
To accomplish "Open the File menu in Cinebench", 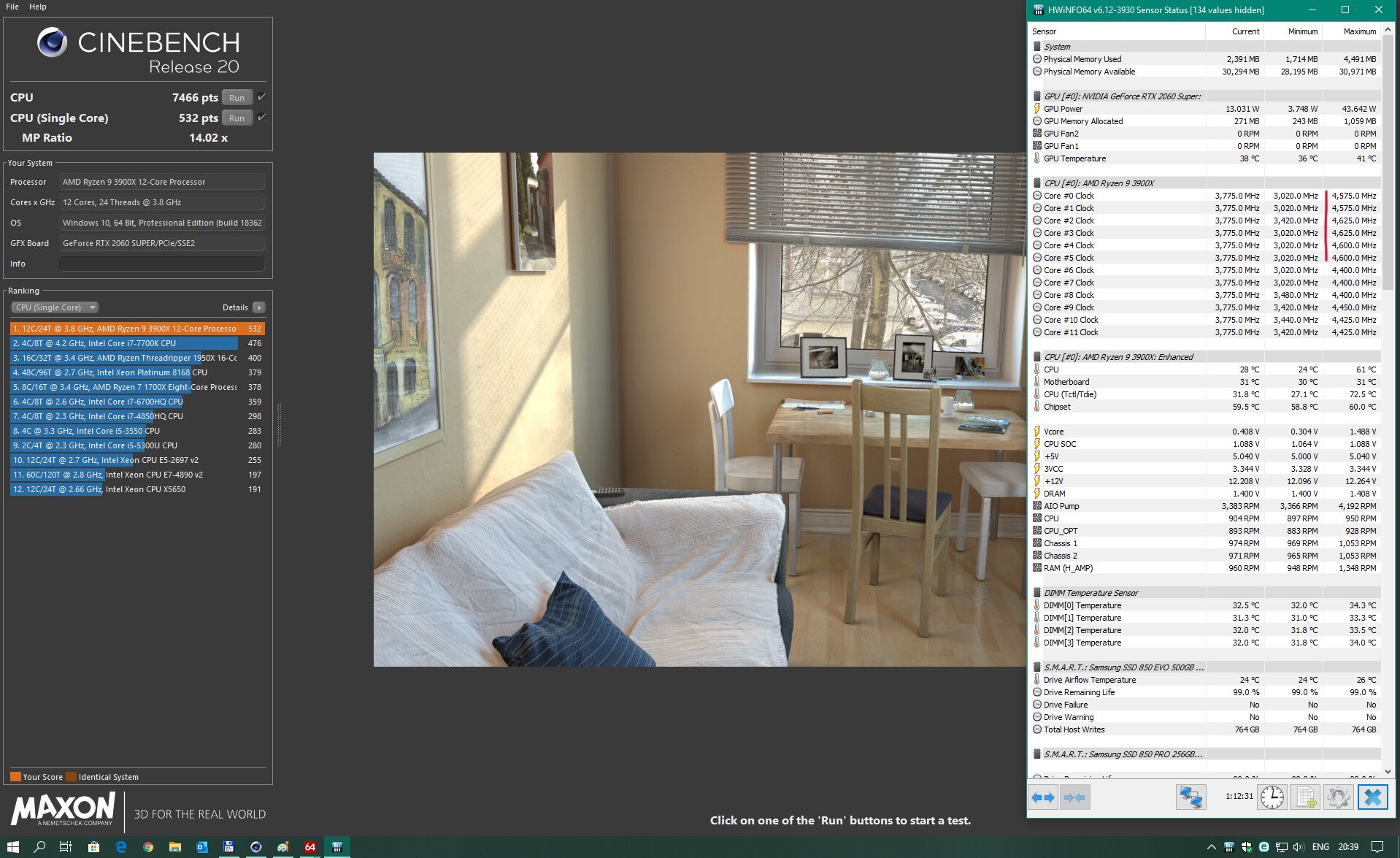I will 12,7.
